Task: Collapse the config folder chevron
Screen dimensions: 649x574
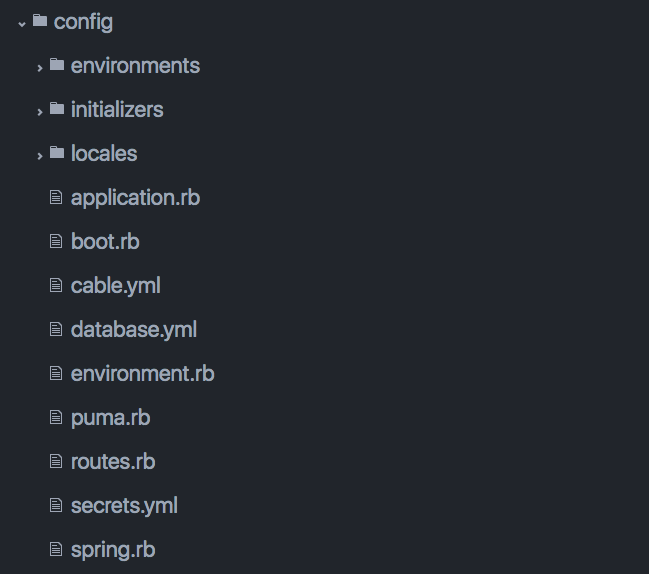Action: tap(22, 24)
